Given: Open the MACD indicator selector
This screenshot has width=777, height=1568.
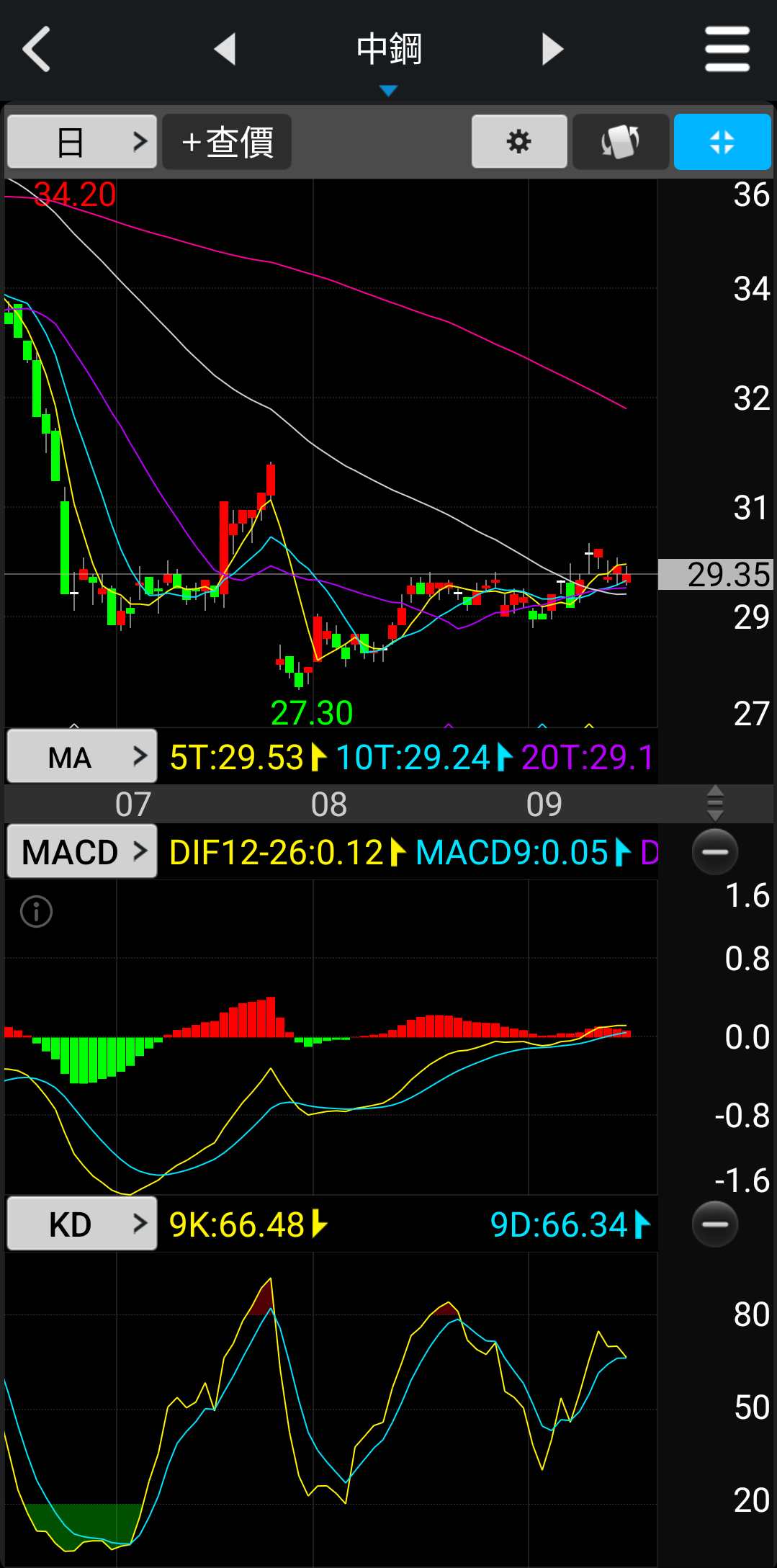Looking at the screenshot, I should [x=82, y=851].
